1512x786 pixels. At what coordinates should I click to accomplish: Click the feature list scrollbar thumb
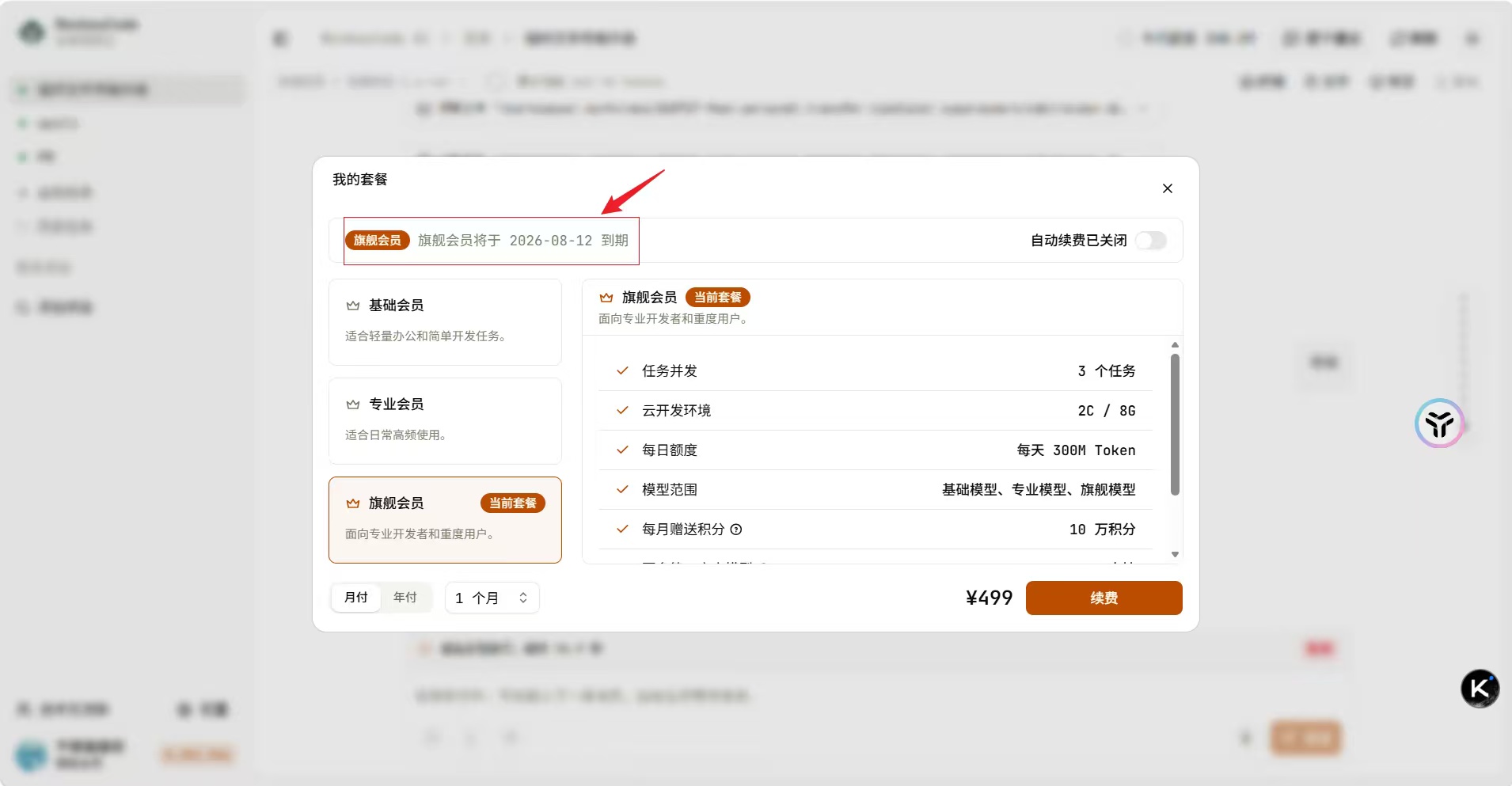1175,424
